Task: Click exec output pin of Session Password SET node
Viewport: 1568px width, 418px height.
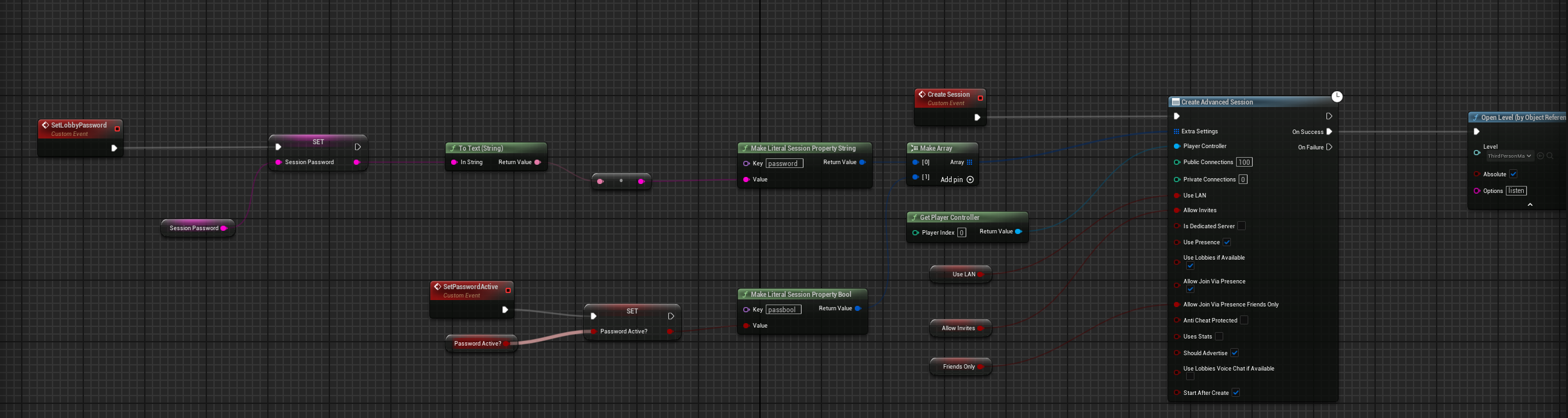Action: (358, 147)
